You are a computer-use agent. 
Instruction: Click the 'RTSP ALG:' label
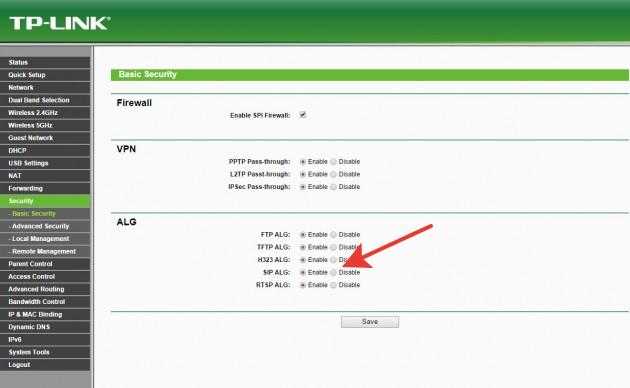(x=273, y=285)
